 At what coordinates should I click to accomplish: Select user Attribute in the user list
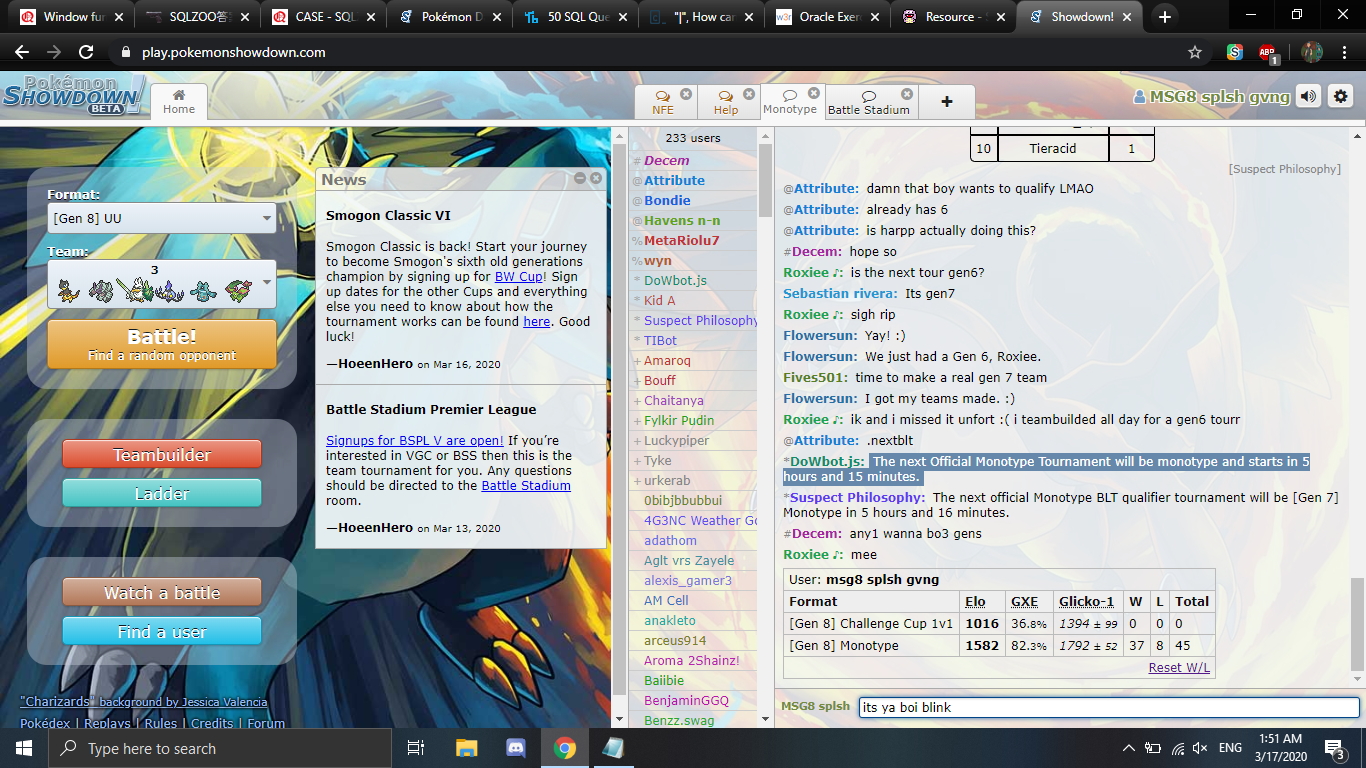674,180
